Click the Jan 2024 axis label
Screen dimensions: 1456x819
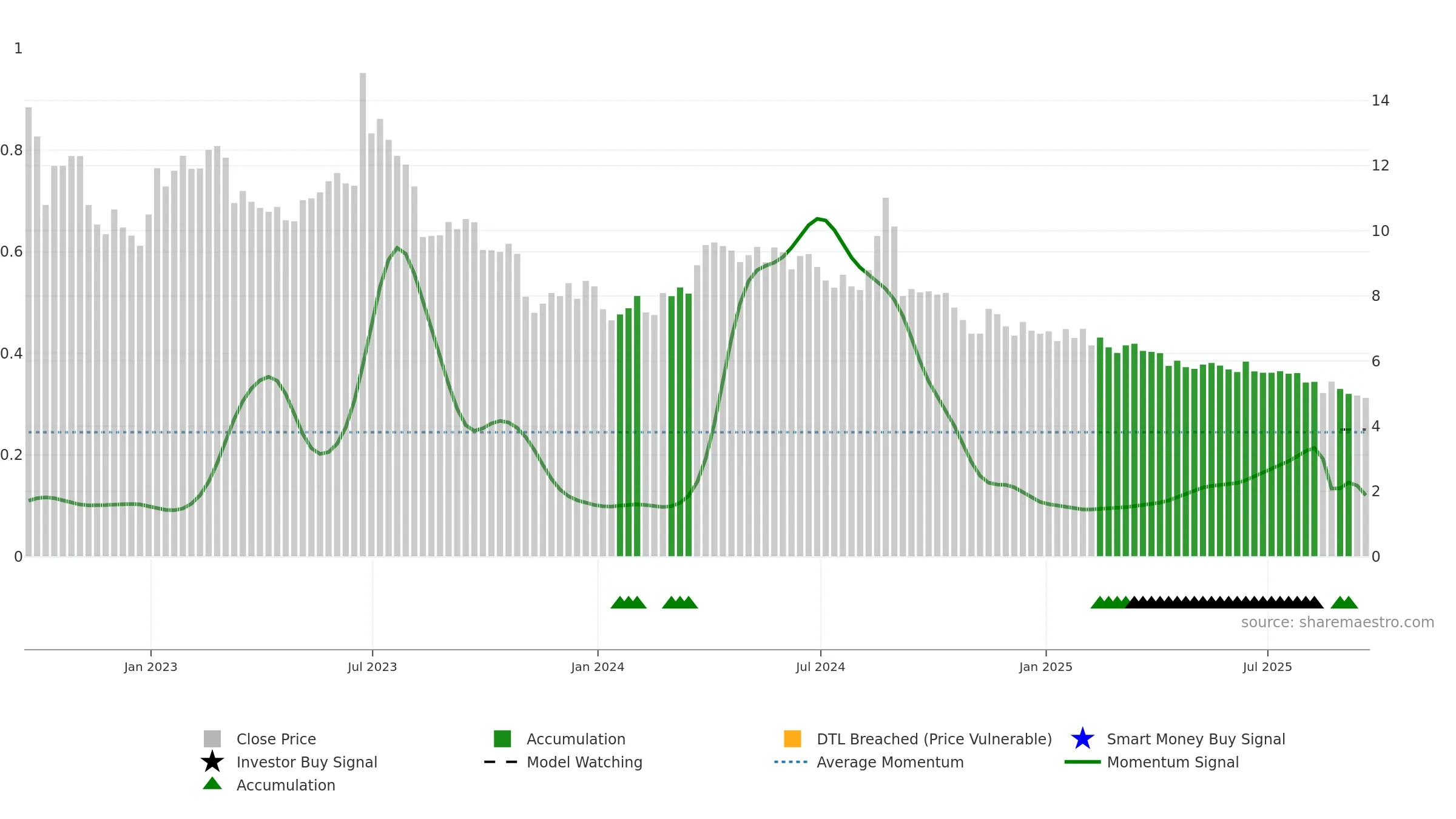click(x=598, y=667)
